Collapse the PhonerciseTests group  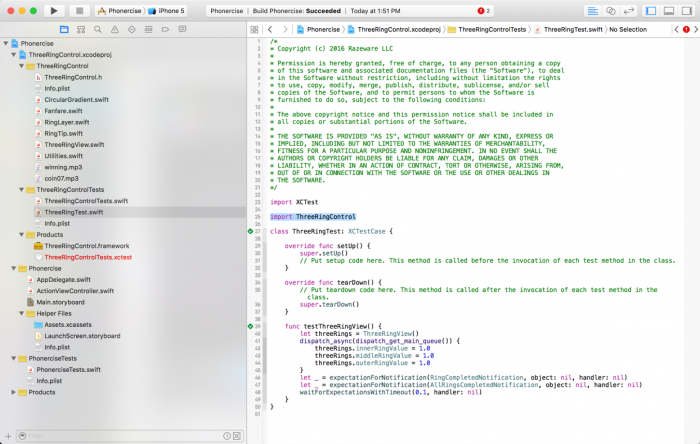(14, 358)
